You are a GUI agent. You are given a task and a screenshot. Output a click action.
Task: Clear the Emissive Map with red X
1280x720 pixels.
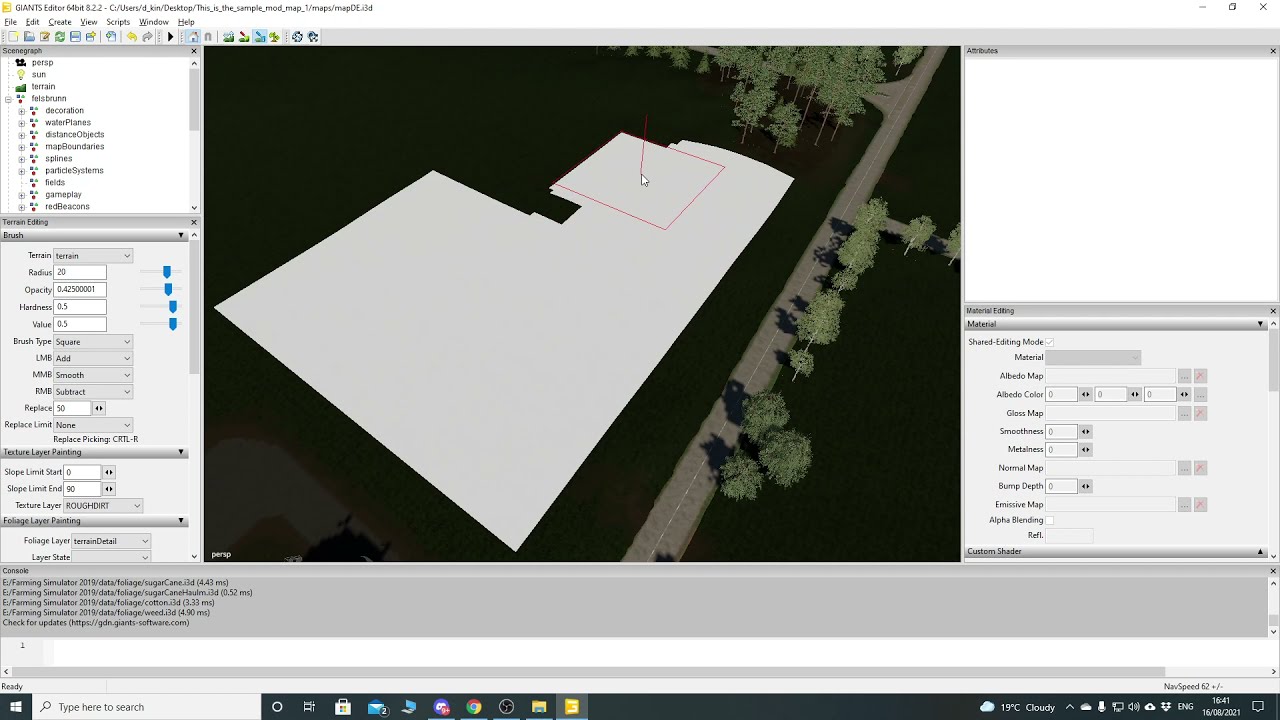pyautogui.click(x=1200, y=505)
